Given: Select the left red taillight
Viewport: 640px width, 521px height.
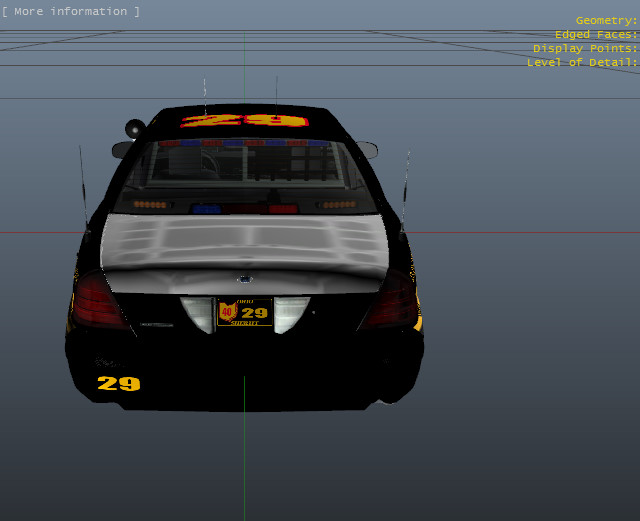Looking at the screenshot, I should coord(98,300).
